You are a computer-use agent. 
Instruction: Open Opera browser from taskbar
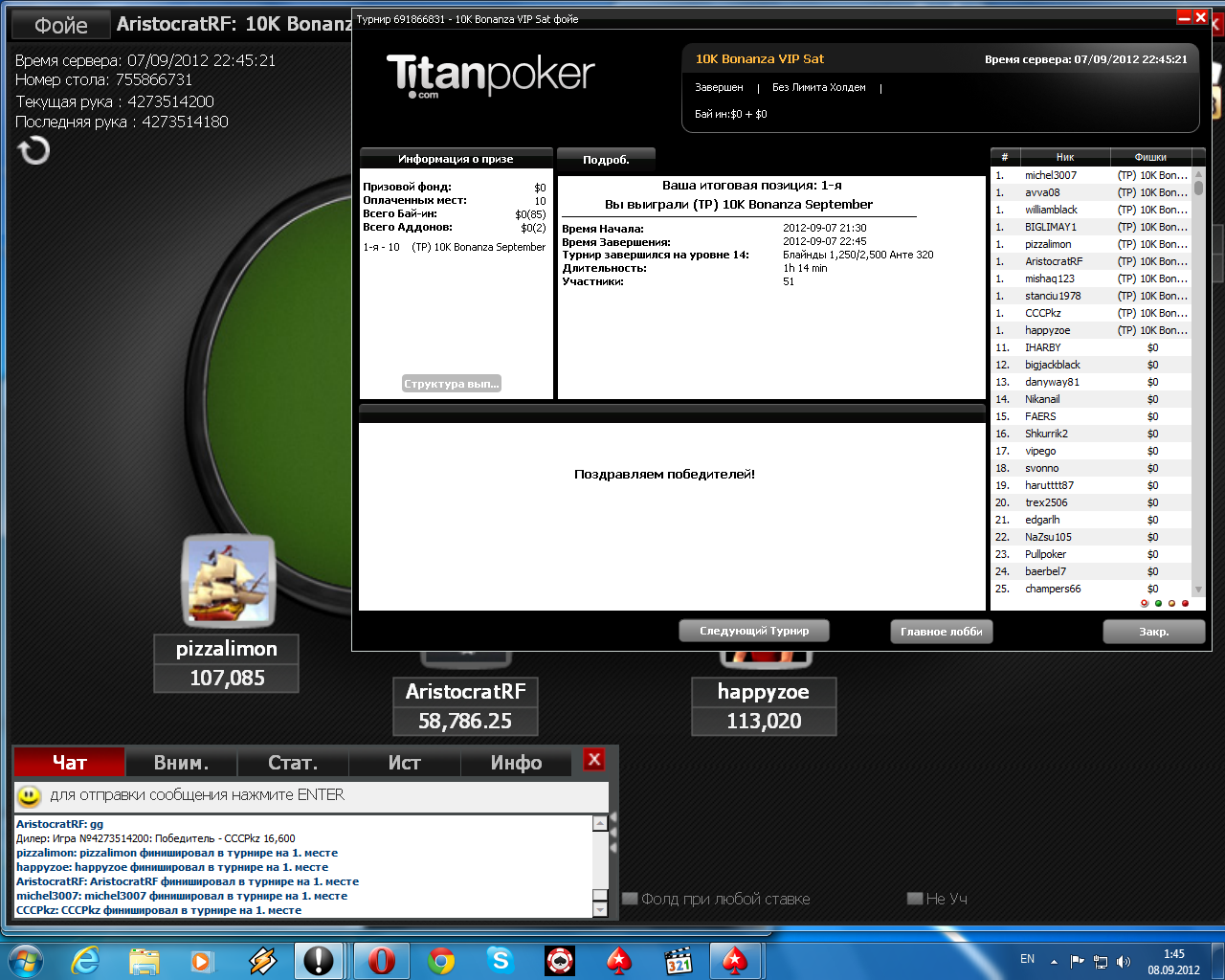[381, 960]
